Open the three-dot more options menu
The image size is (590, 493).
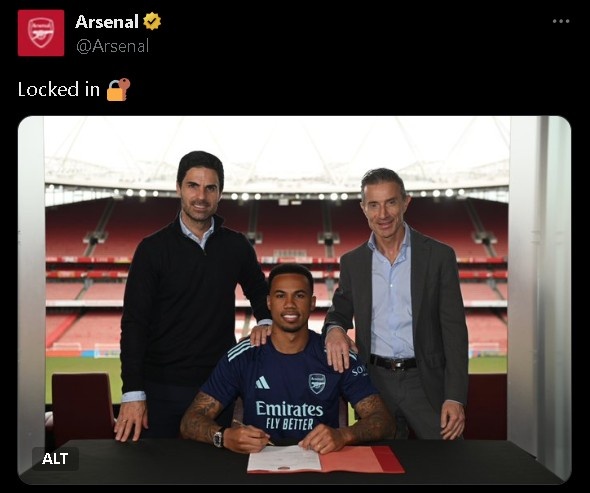(561, 21)
